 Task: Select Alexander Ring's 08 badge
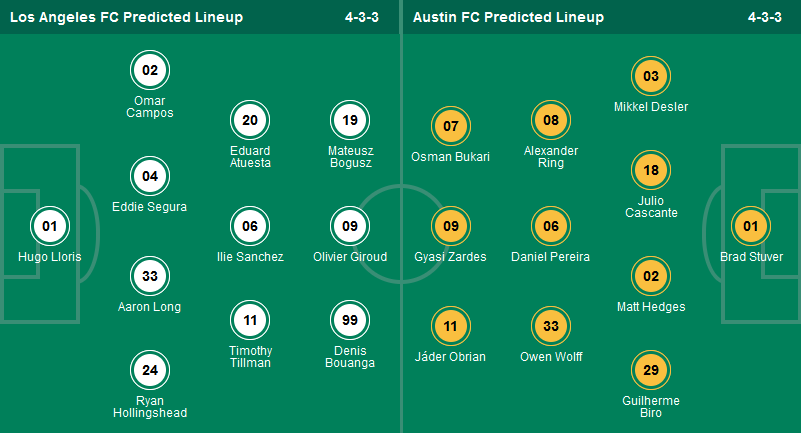[550, 120]
